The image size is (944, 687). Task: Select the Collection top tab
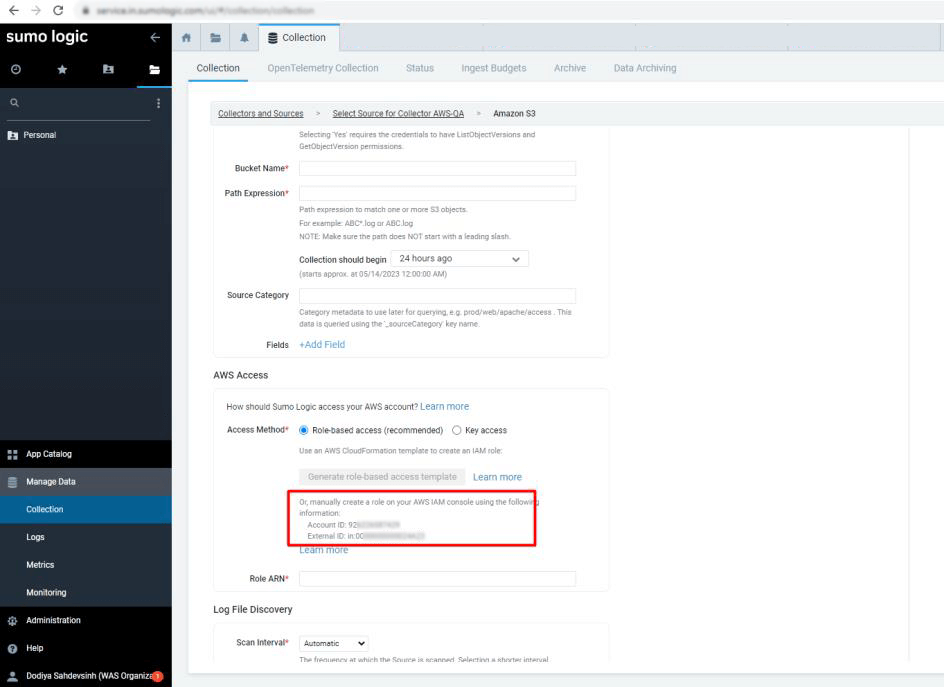[299, 37]
